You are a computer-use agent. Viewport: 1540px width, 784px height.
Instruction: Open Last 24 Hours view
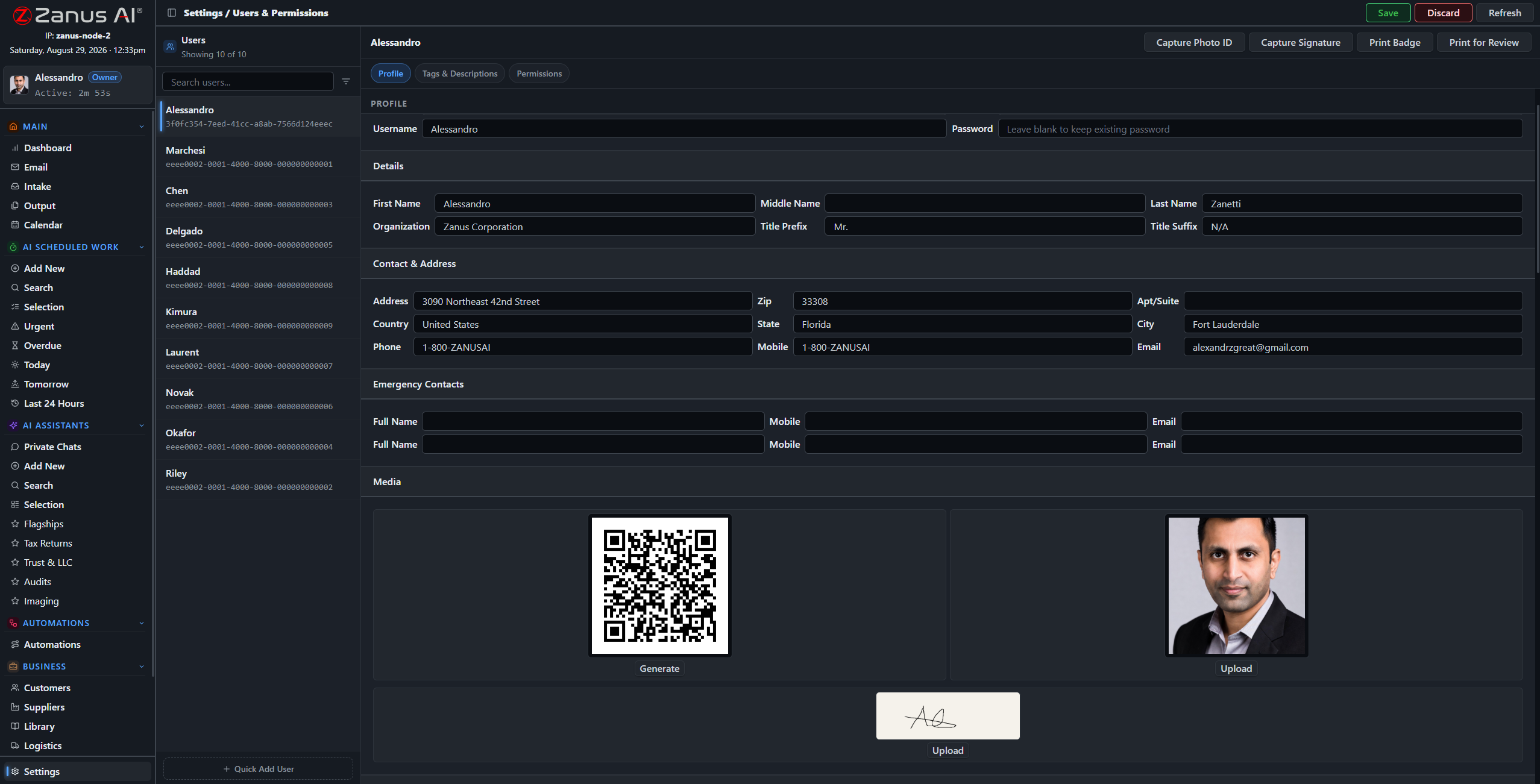pos(54,403)
